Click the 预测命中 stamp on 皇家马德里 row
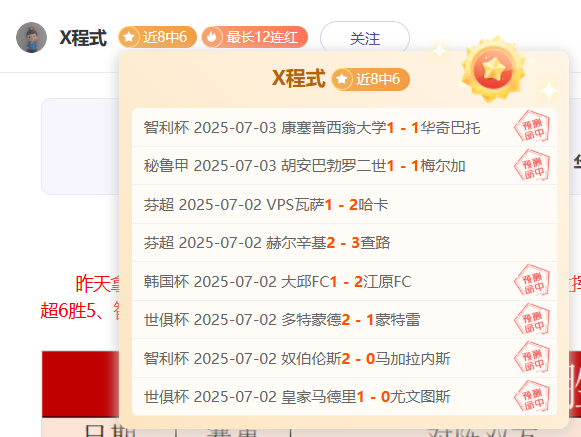Viewport: 581px width, 437px height. [x=532, y=396]
